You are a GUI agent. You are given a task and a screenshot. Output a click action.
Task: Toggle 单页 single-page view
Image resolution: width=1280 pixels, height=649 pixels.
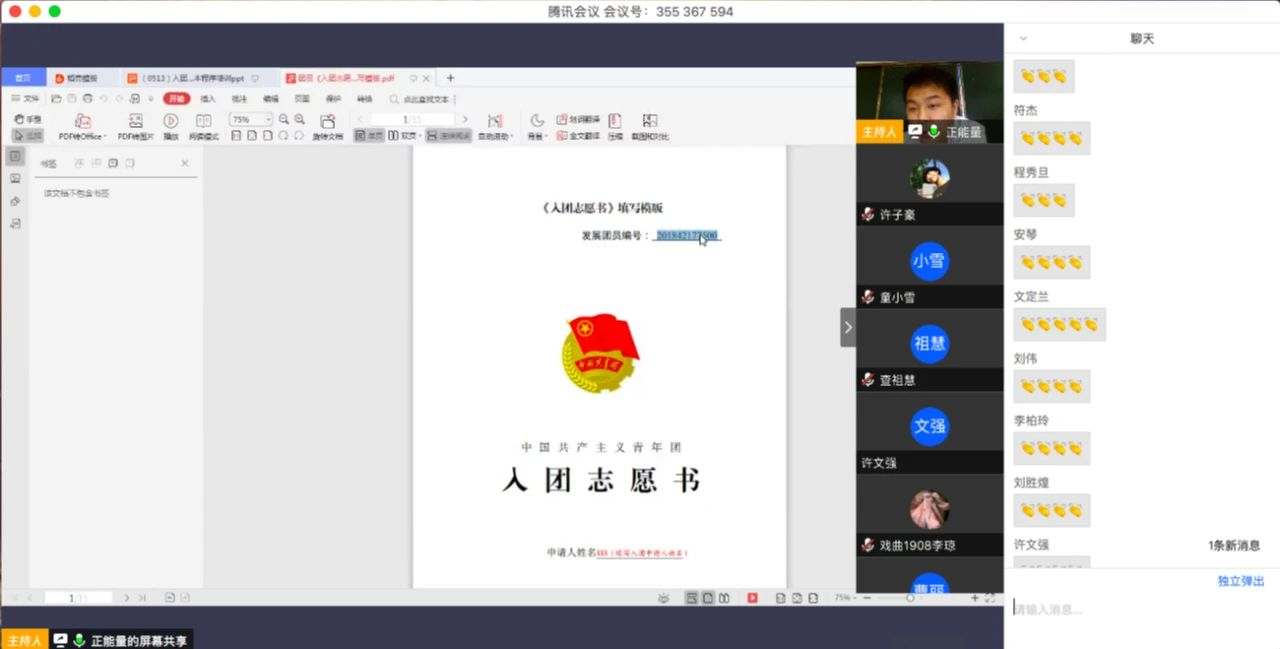[369, 135]
